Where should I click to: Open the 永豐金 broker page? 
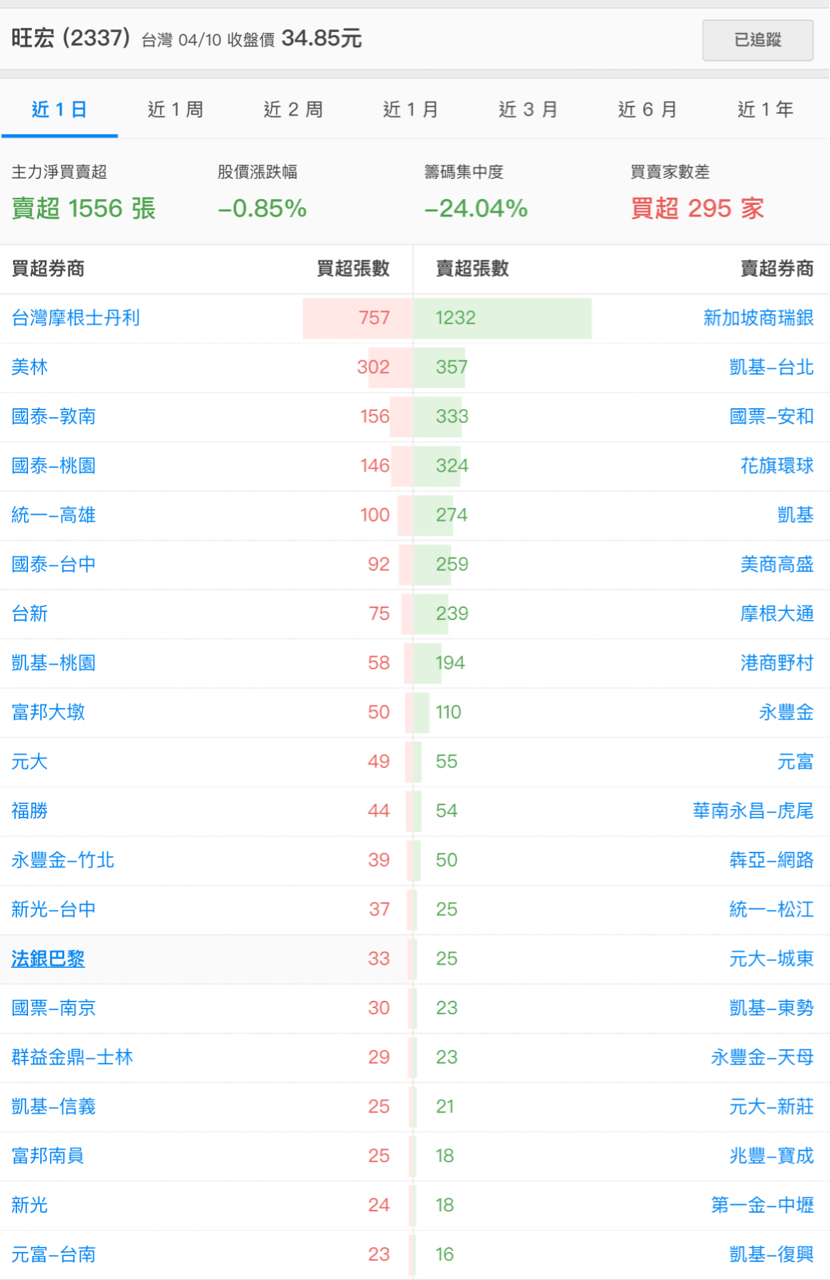point(788,712)
